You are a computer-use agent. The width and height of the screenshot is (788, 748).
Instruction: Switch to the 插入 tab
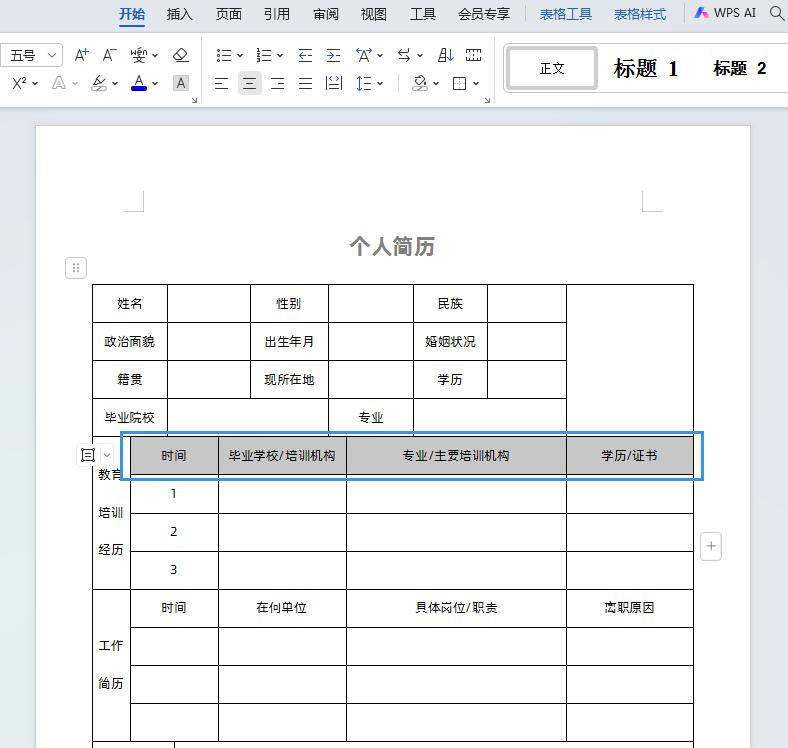tap(180, 14)
